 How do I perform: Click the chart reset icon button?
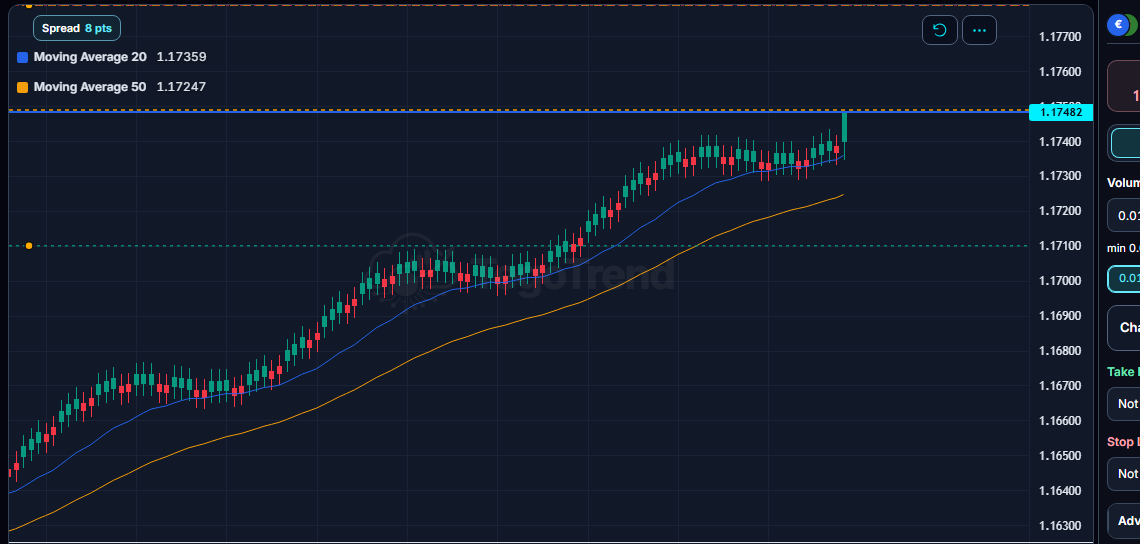pyautogui.click(x=939, y=31)
